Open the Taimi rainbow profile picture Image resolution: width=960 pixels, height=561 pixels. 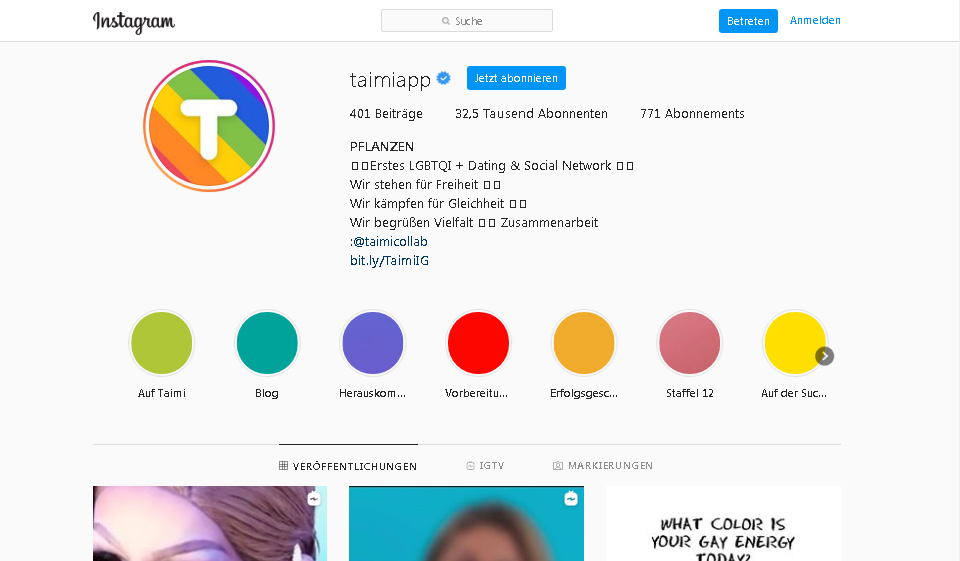click(209, 125)
